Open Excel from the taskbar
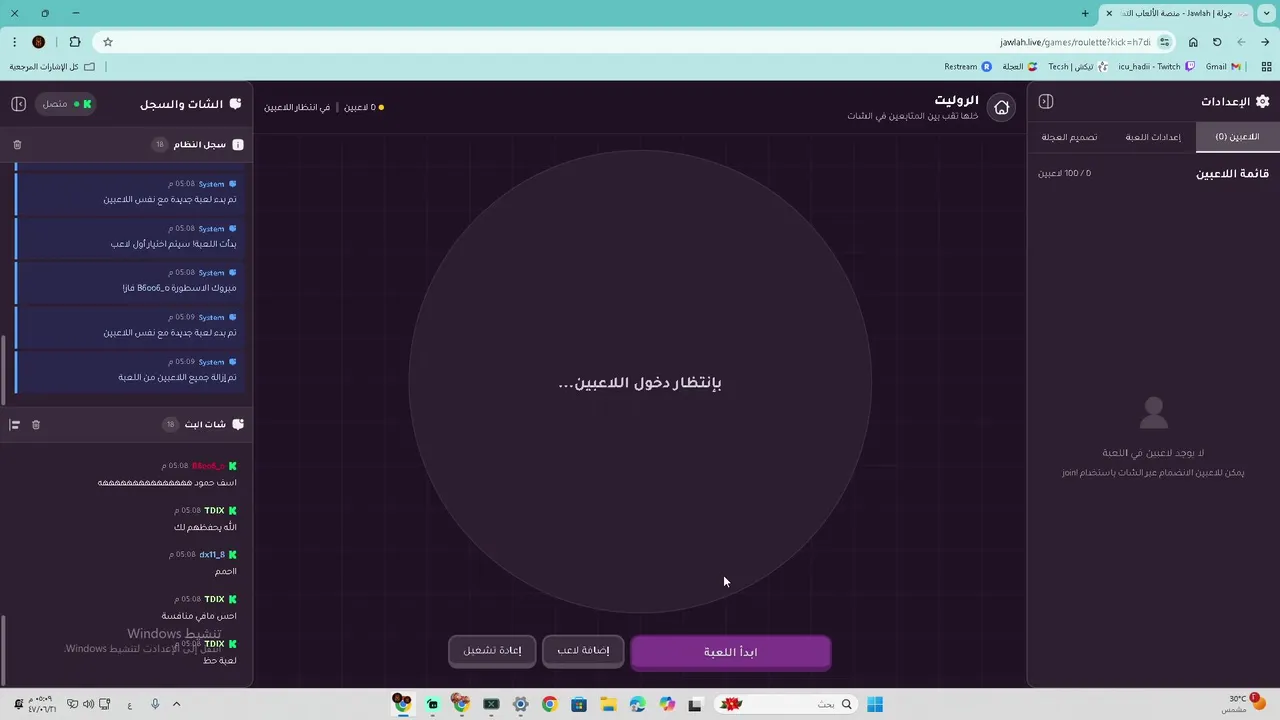Viewport: 1280px width, 720px height. tap(491, 704)
